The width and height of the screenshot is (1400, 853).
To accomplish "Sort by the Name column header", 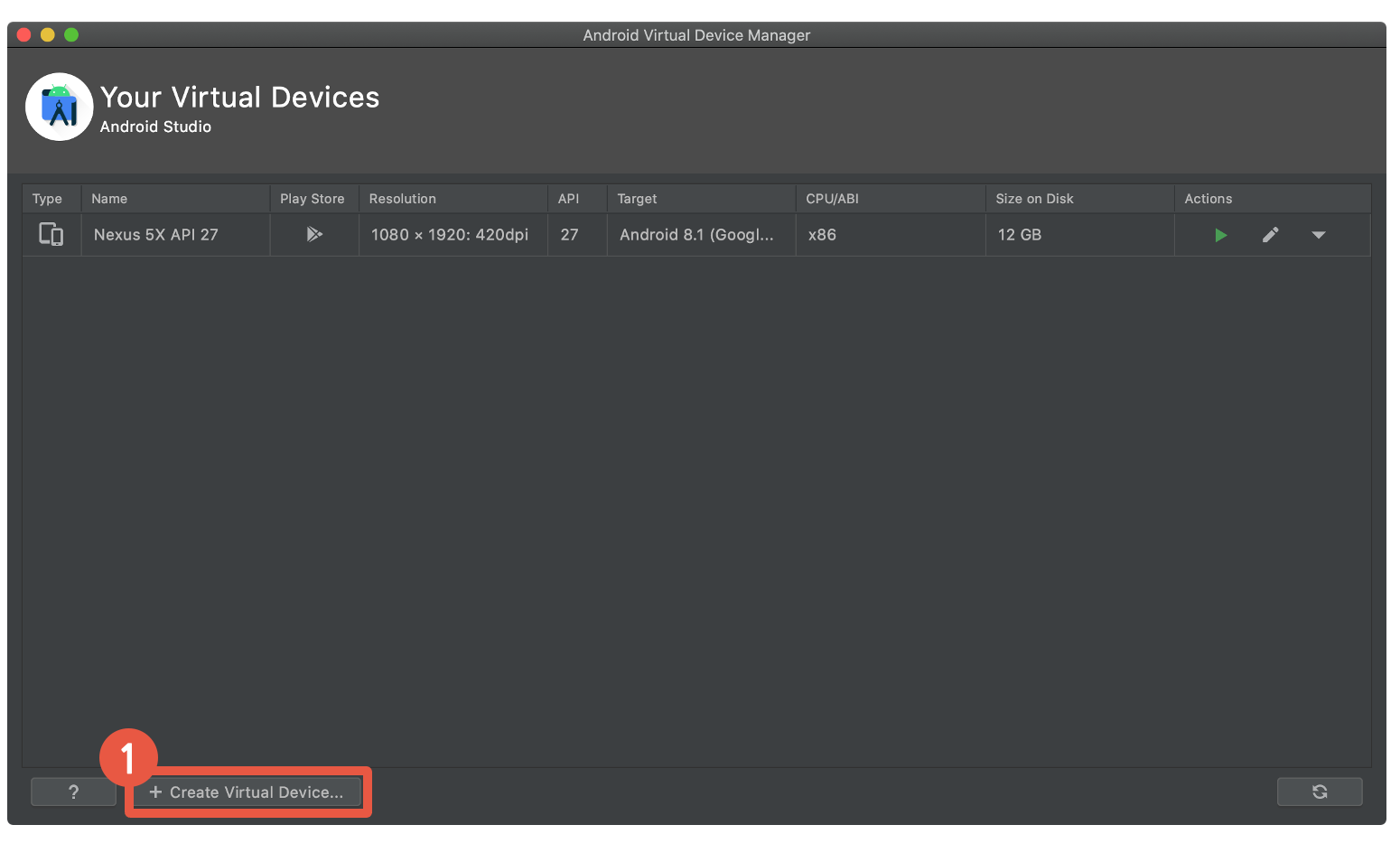I will click(x=175, y=199).
